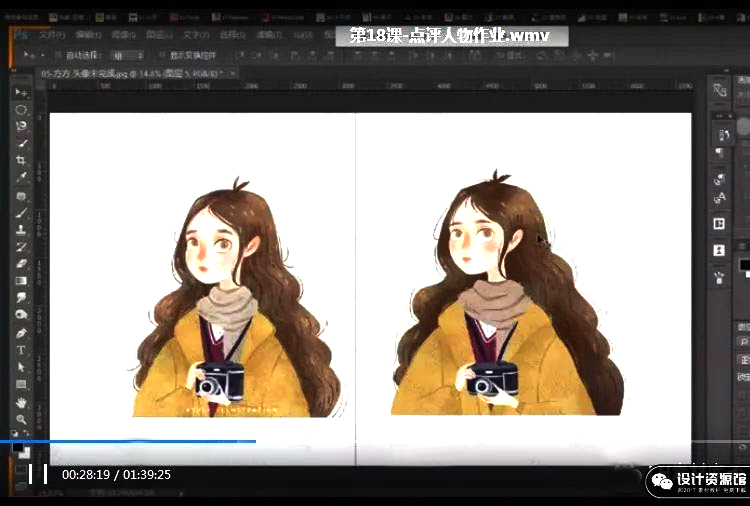750x506 pixels.
Task: Select the History Brush tool
Action: click(22, 246)
